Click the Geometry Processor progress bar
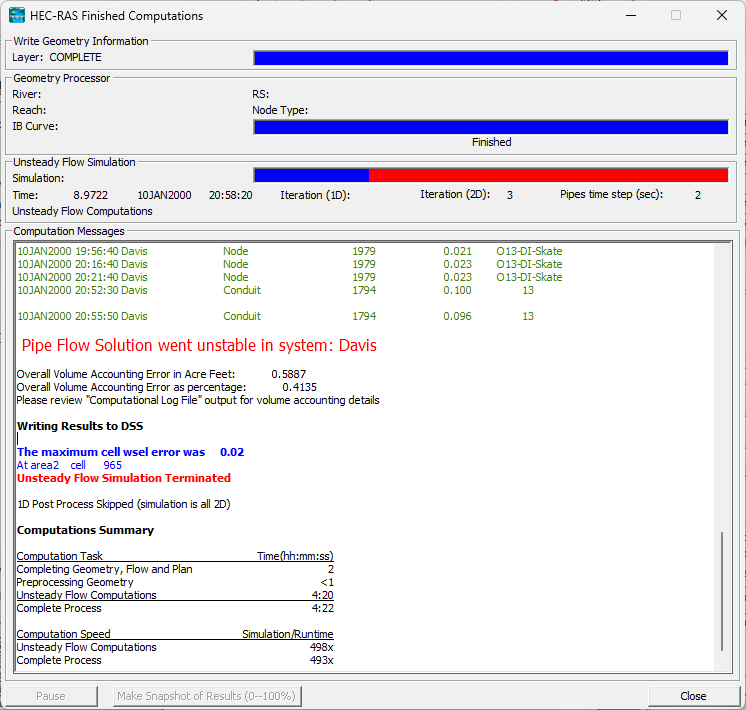The height and width of the screenshot is (710, 746). (491, 127)
